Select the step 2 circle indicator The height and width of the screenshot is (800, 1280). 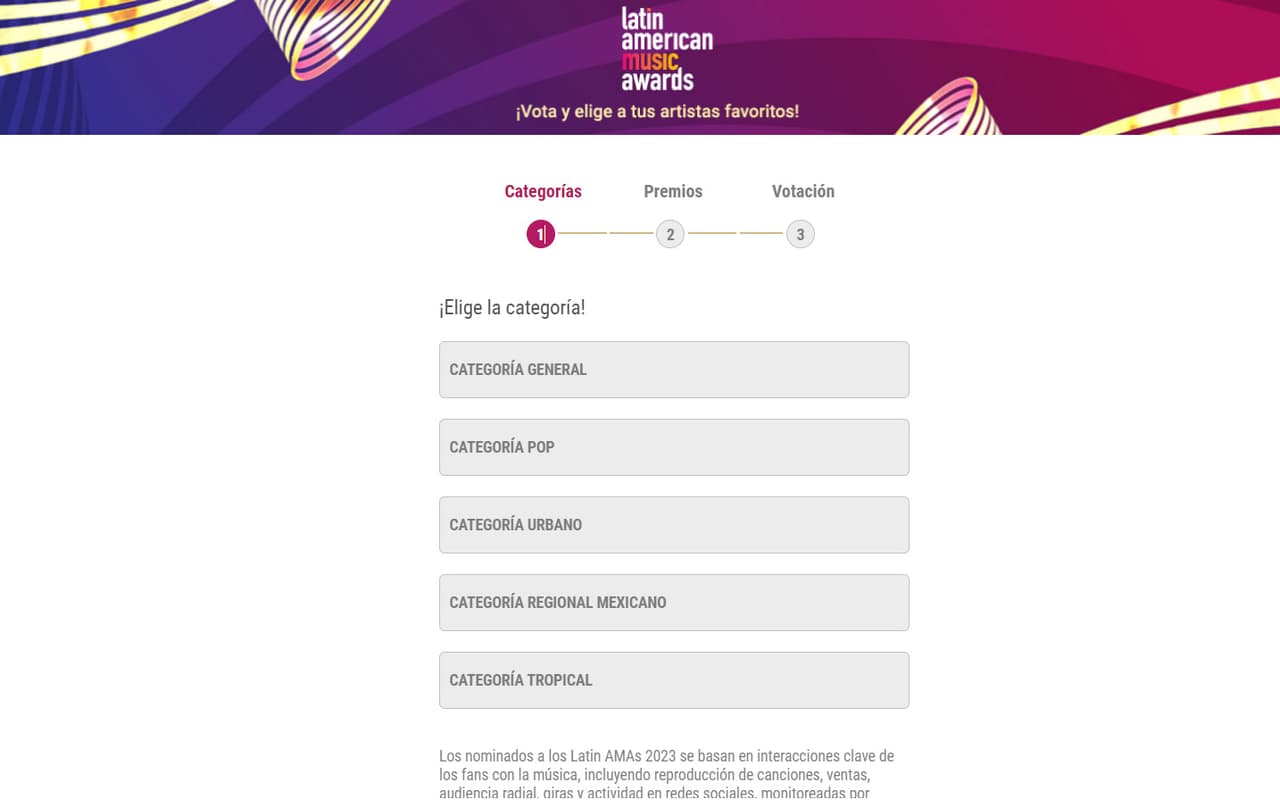click(670, 235)
